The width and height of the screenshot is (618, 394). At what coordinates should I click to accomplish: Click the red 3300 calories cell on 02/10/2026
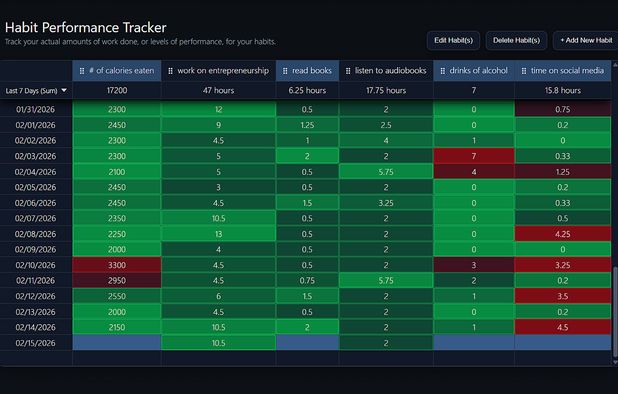[117, 265]
